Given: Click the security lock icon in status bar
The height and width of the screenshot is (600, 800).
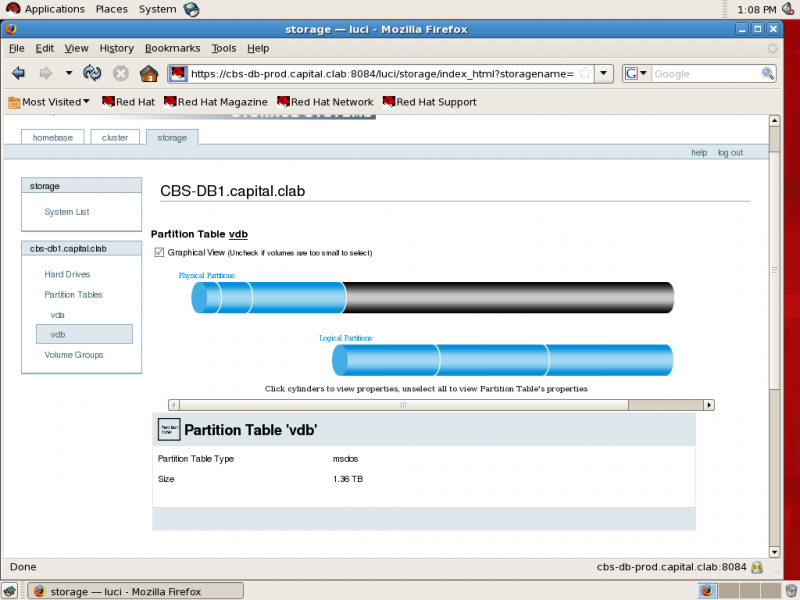Looking at the screenshot, I should pyautogui.click(x=757, y=567).
